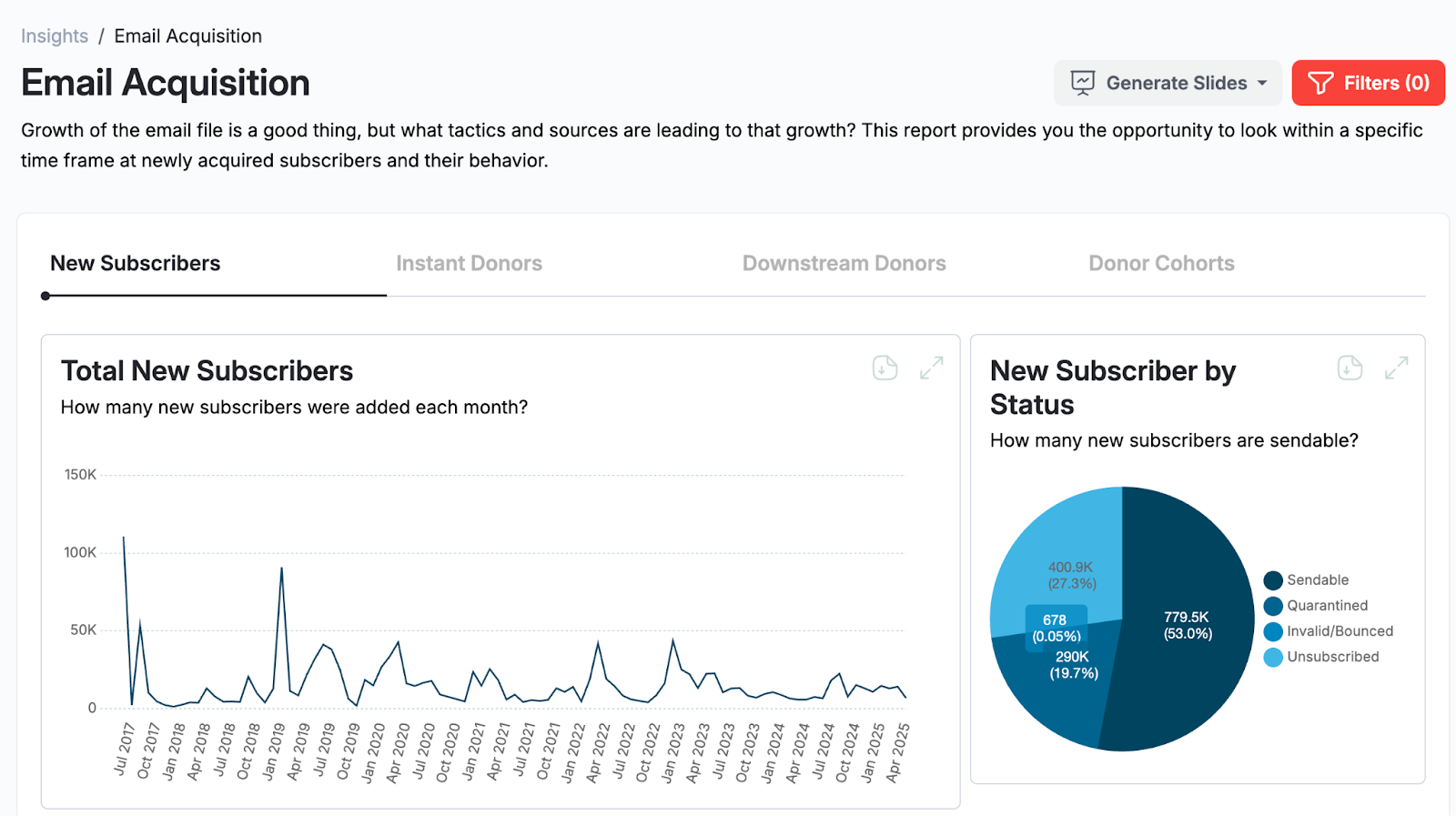Open the Donor Cohorts tab

[x=1161, y=264]
